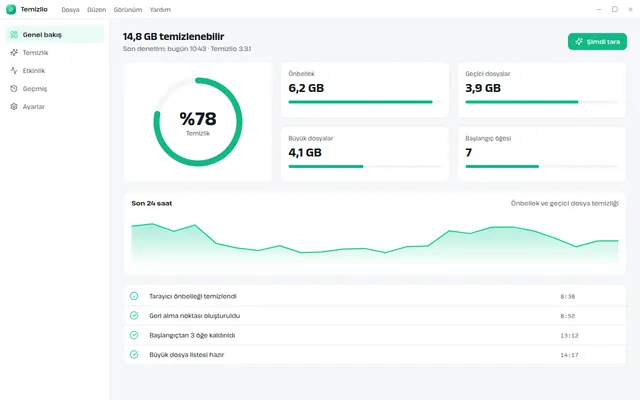Open the Görünüm menu
640x400 pixels.
(x=128, y=9)
